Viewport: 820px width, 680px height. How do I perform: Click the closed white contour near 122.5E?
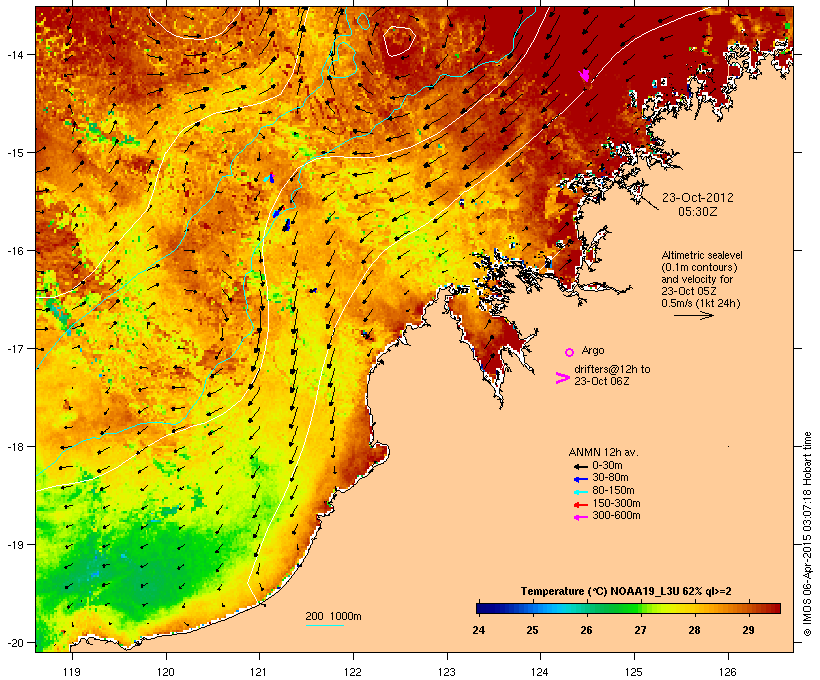point(399,41)
